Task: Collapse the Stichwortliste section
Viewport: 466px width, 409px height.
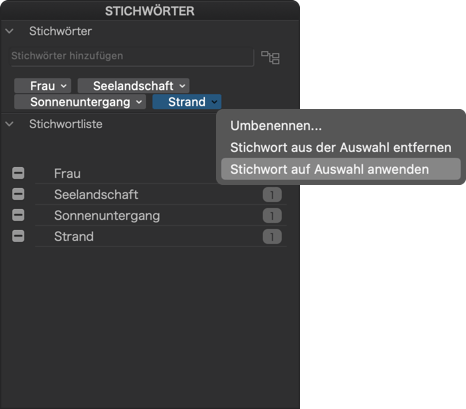Action: 9,124
